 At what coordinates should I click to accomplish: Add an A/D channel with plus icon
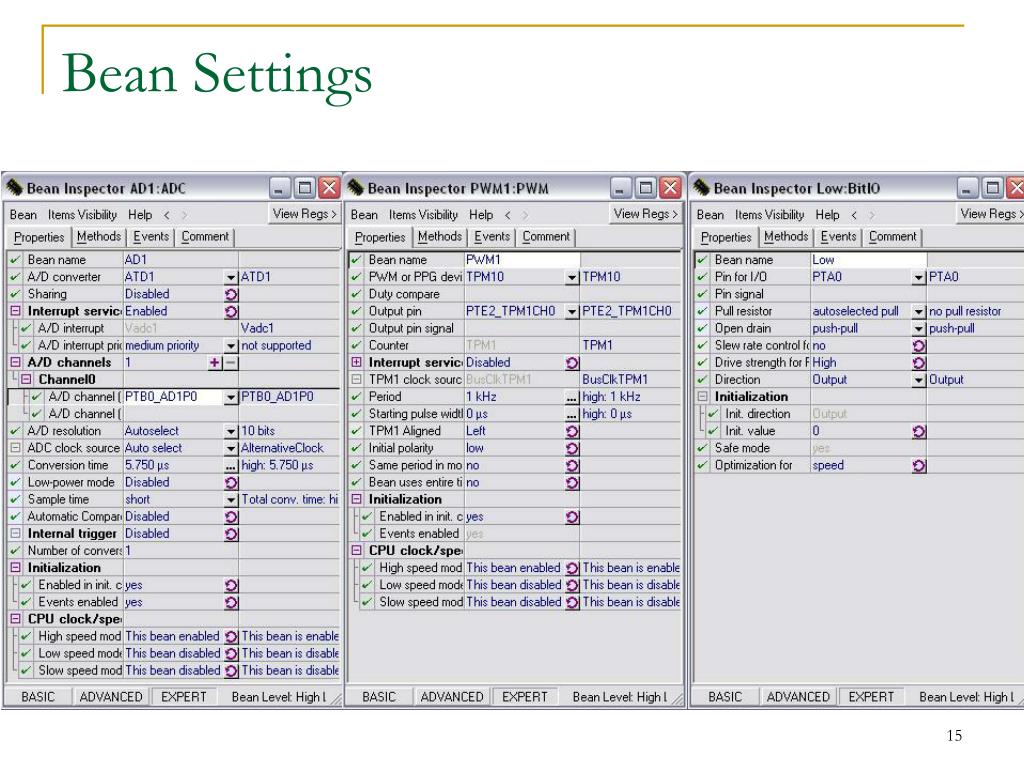[214, 362]
